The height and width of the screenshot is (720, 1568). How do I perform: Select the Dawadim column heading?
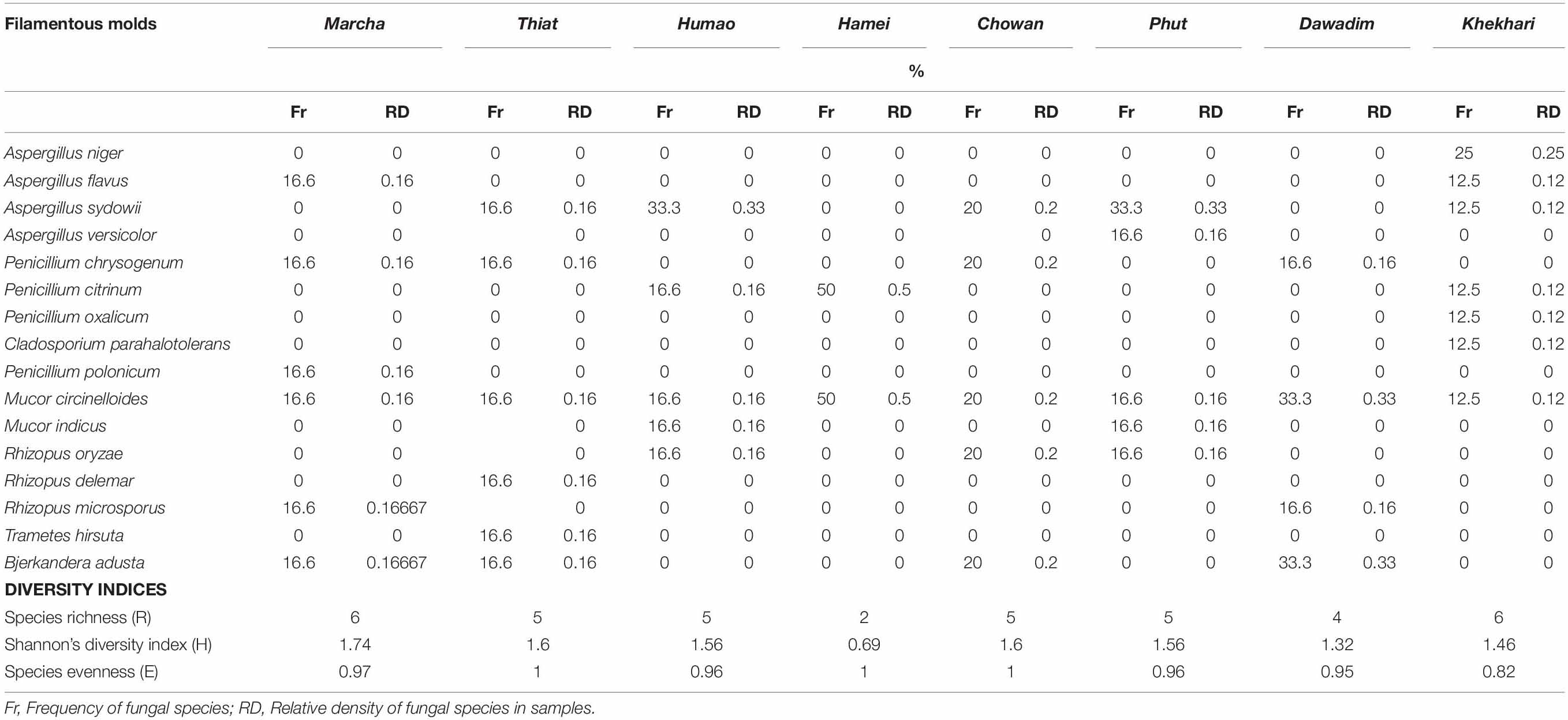[x=1336, y=24]
